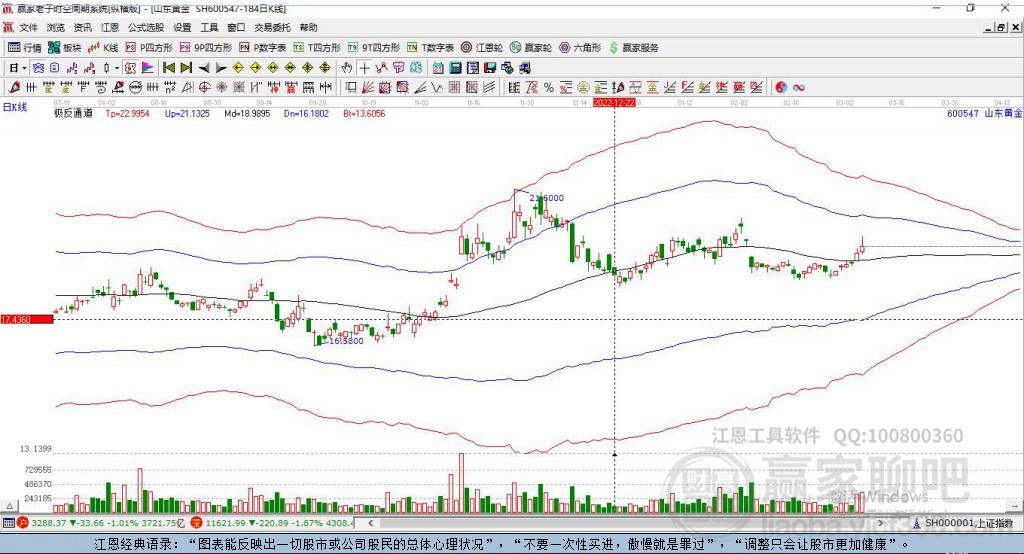Click the save floppy-disk icon
Viewport: 1024px width, 554px height.
(x=490, y=68)
